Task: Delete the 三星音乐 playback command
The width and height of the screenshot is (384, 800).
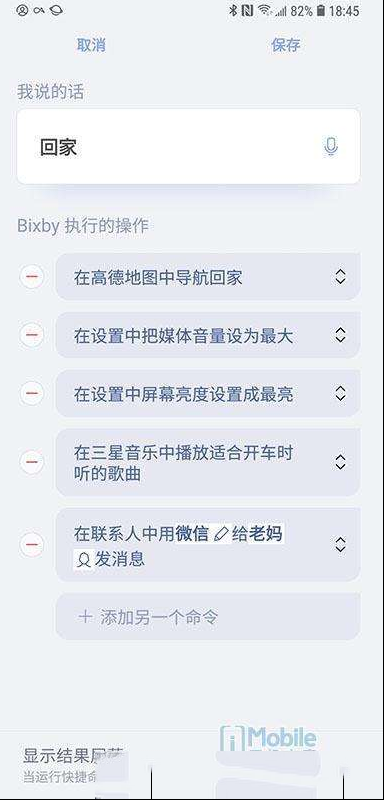Action: click(x=32, y=462)
